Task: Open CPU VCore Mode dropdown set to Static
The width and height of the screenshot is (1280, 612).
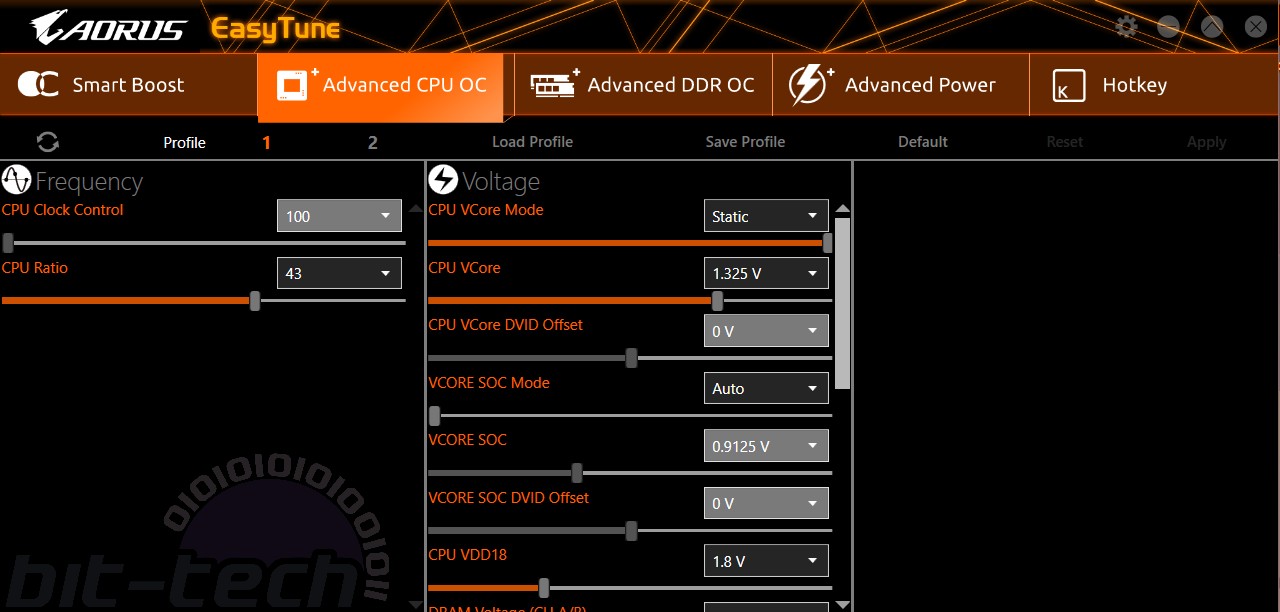Action: (x=766, y=216)
